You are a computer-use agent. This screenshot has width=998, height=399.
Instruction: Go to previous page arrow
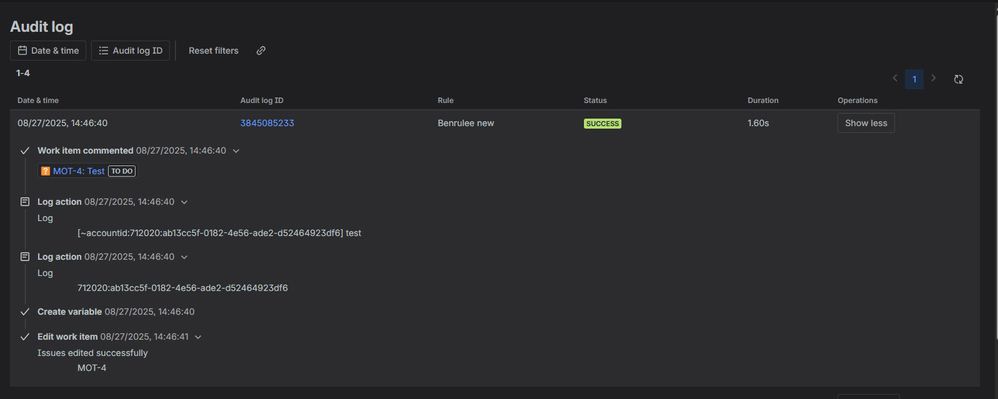[895, 78]
